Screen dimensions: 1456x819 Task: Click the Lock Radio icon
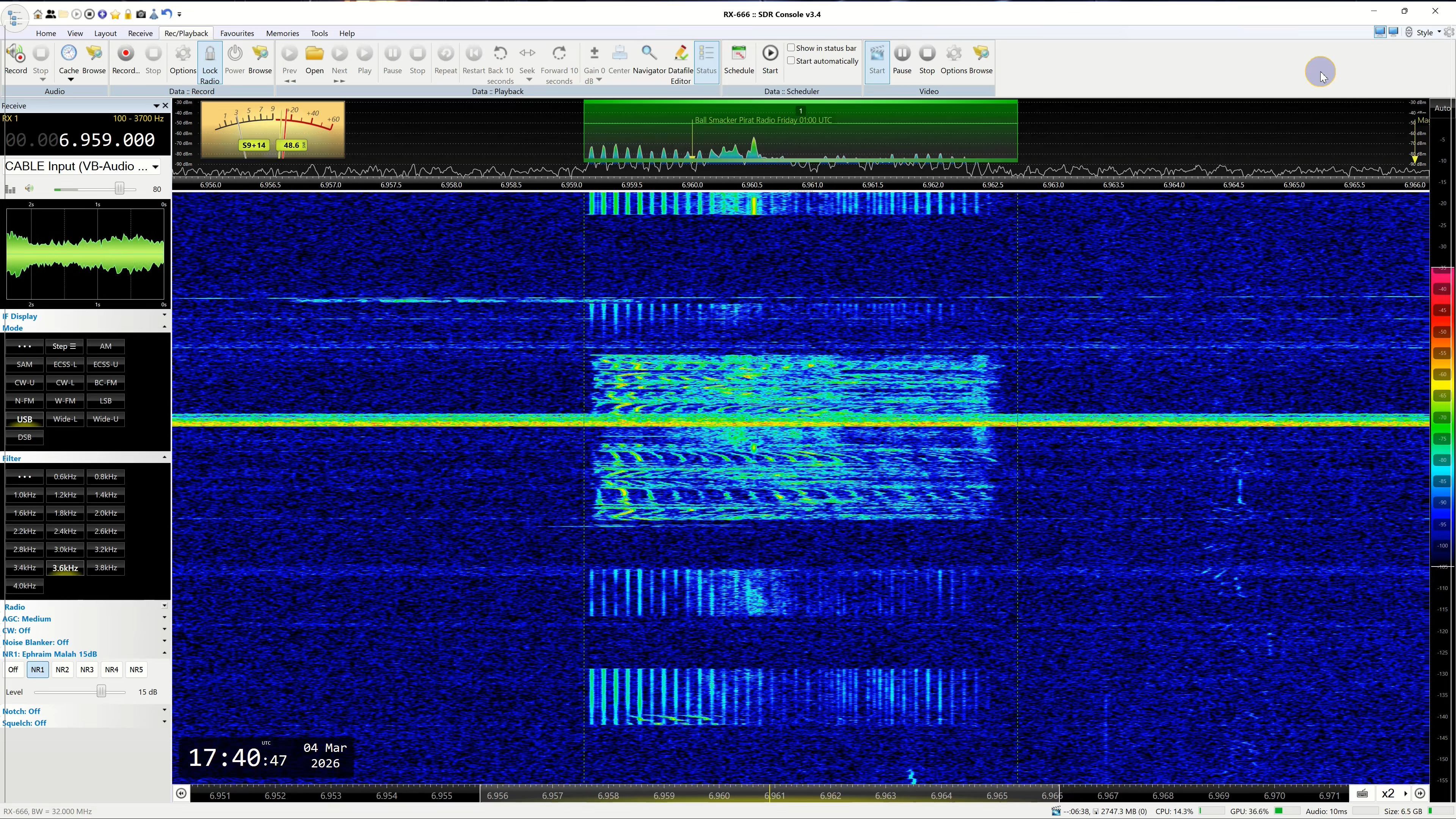coord(210,54)
